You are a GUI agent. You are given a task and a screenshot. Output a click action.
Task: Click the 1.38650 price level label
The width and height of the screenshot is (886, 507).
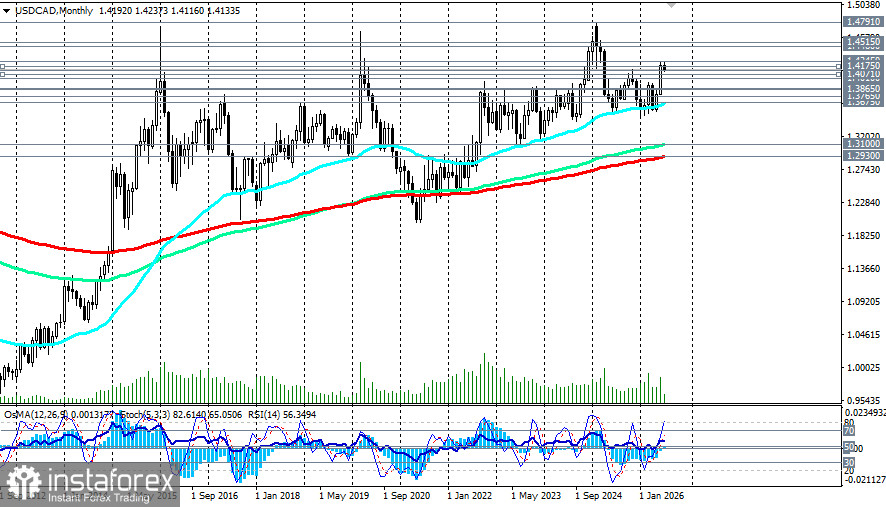click(863, 89)
